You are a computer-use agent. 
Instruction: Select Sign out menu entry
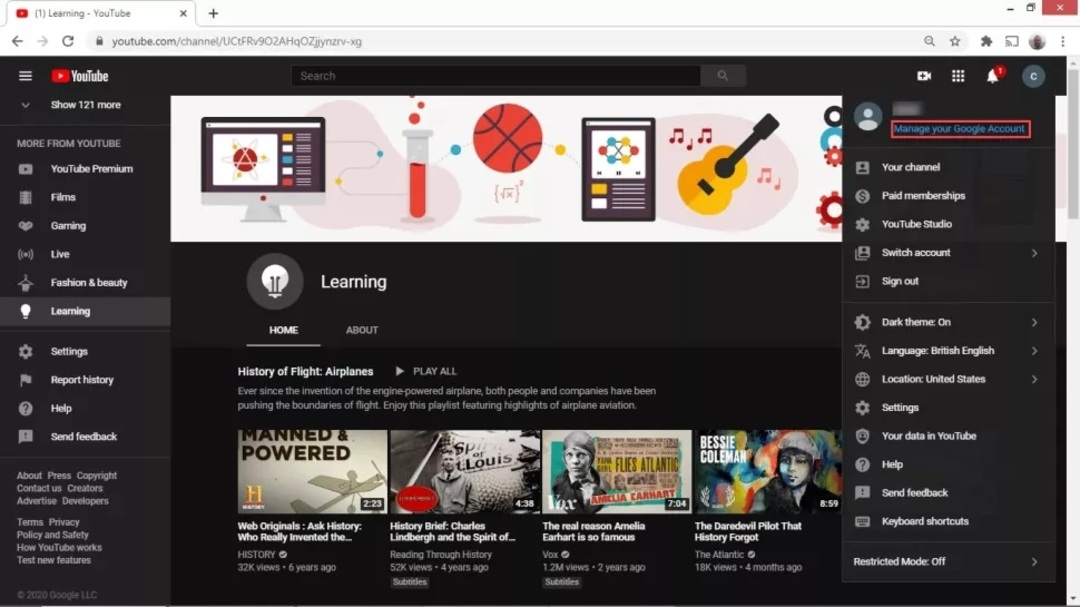948,281
